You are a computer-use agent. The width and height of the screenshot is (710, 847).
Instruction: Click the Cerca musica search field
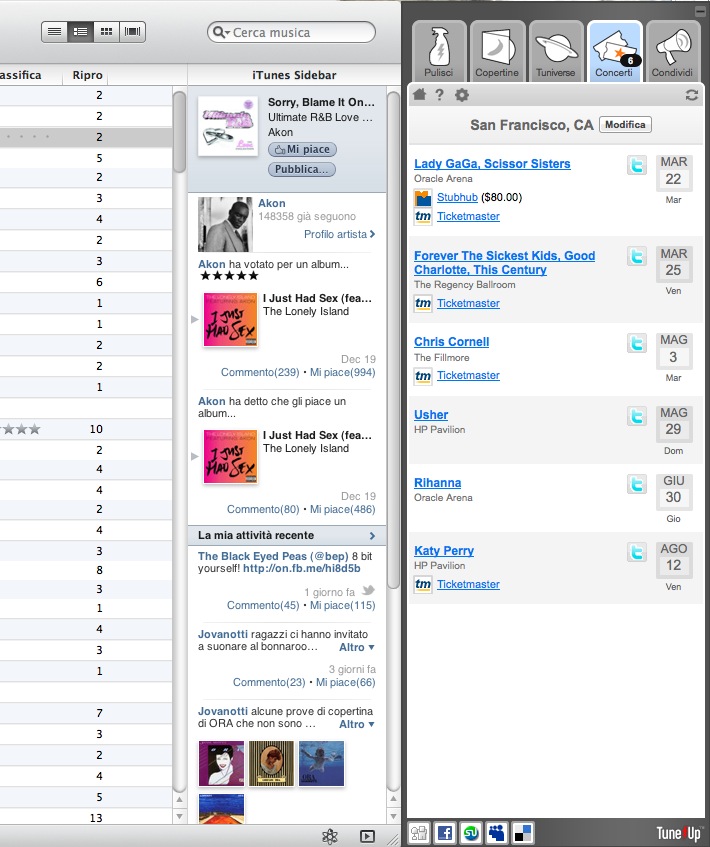coord(292,32)
